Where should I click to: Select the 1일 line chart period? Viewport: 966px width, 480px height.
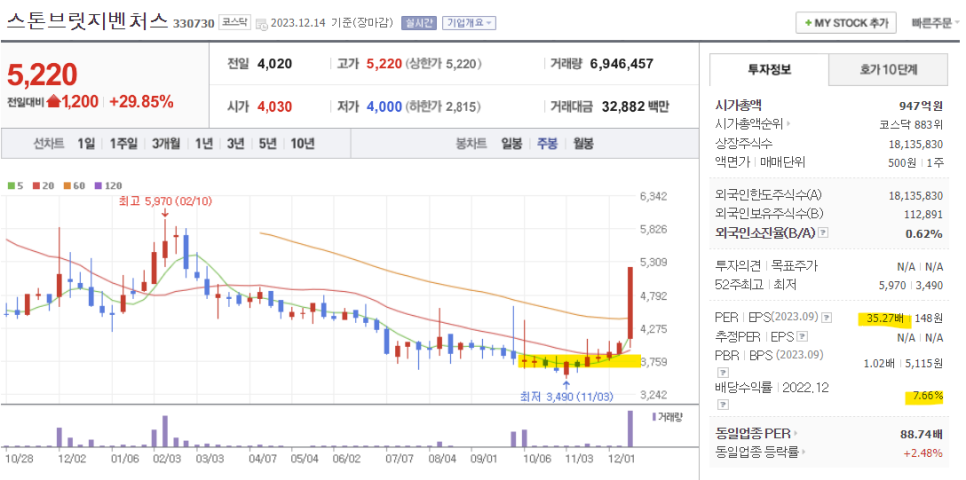[x=86, y=144]
